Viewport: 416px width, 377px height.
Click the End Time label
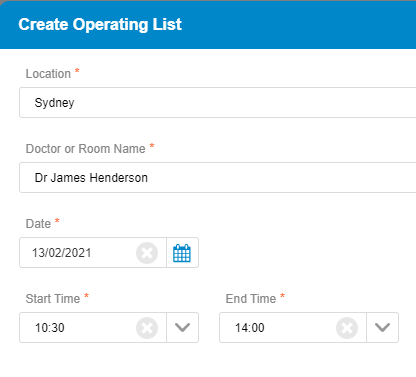pyautogui.click(x=251, y=299)
